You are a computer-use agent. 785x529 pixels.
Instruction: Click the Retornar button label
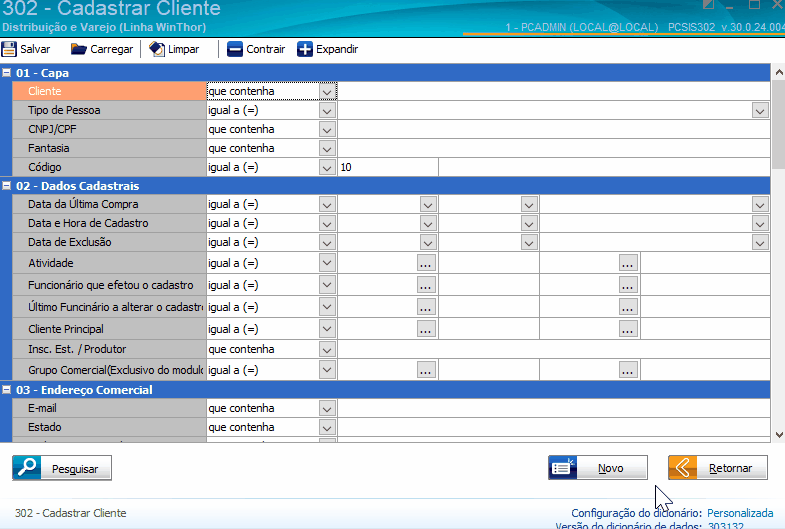730,468
